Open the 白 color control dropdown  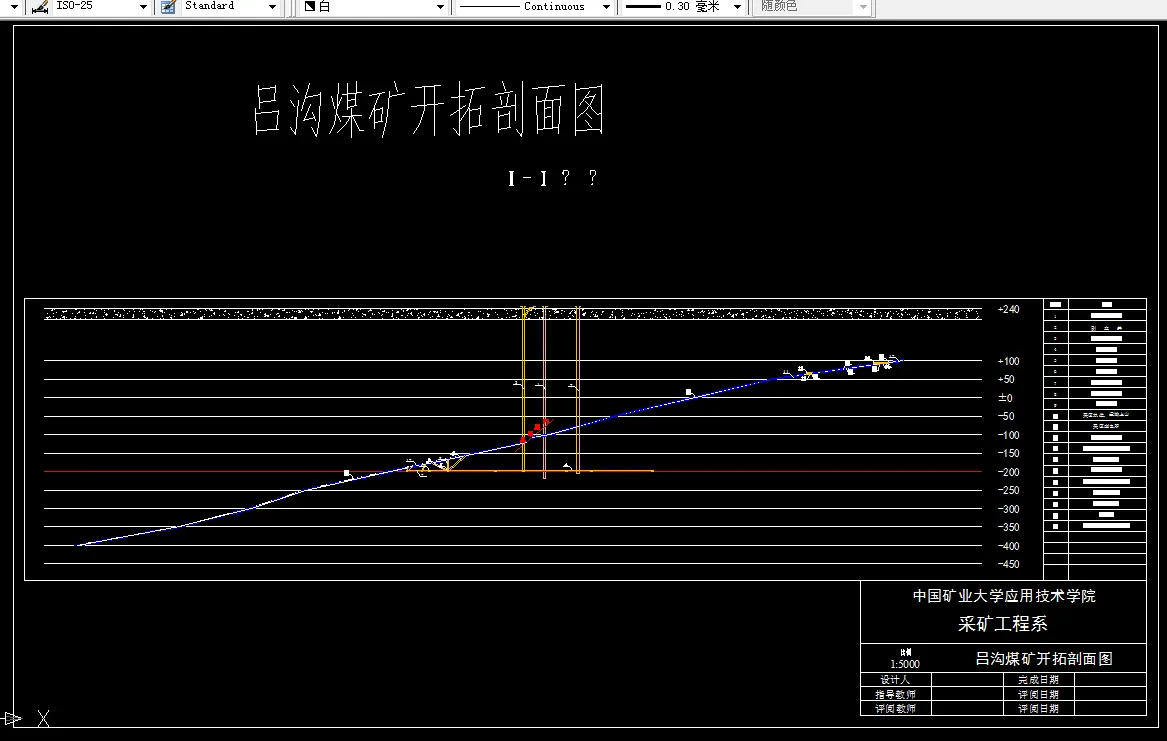(x=440, y=7)
